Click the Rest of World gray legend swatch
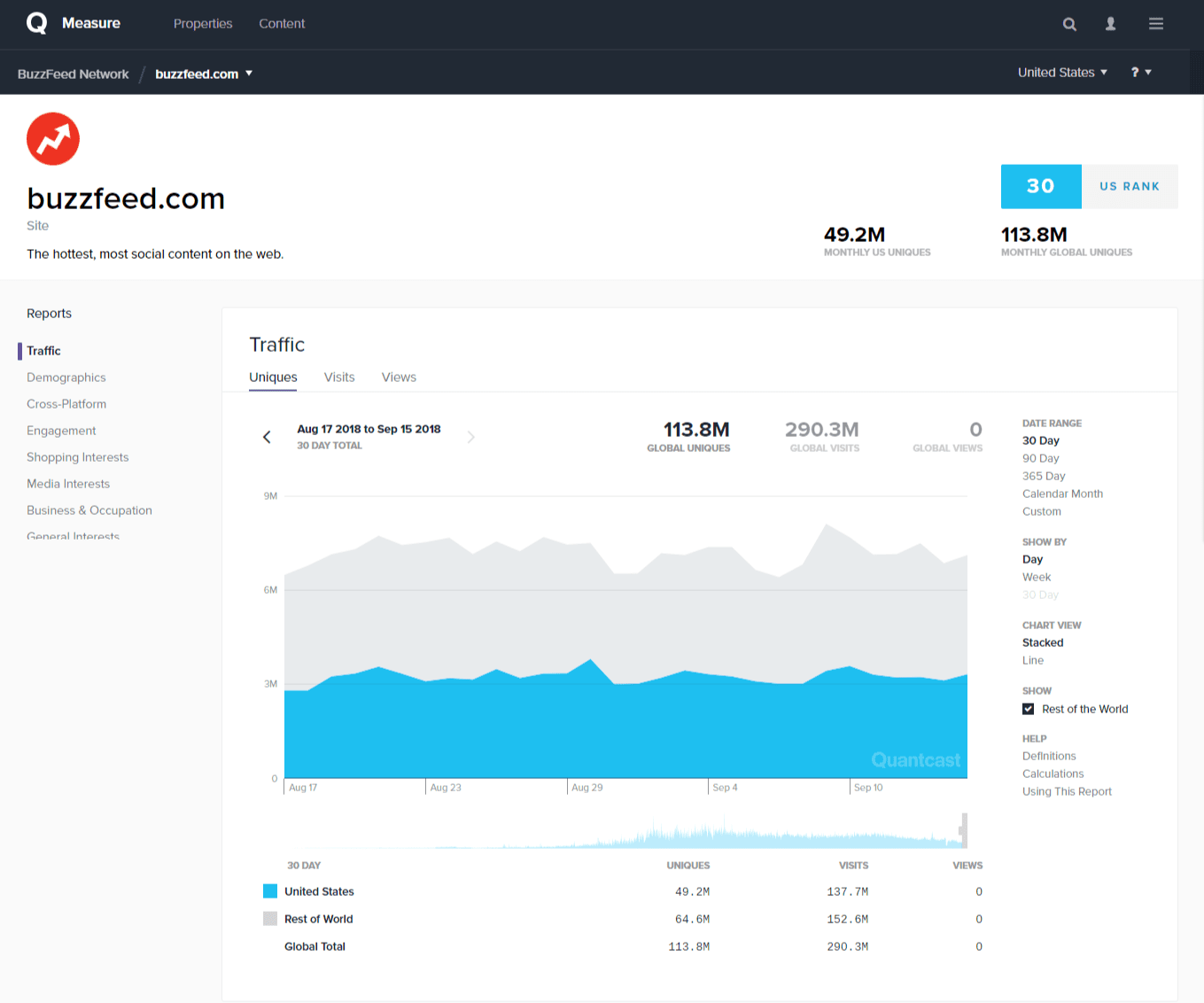Screen dimensions: 1204x1003 (270, 919)
